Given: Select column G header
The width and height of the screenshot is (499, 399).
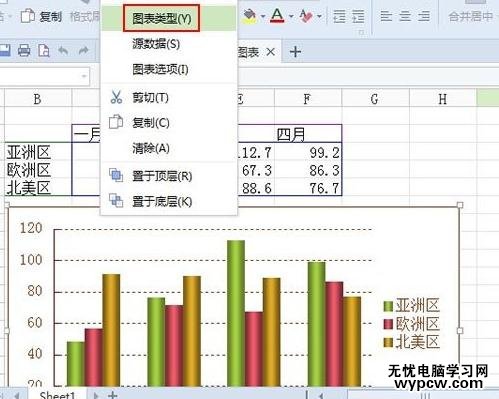Looking at the screenshot, I should (375, 99).
